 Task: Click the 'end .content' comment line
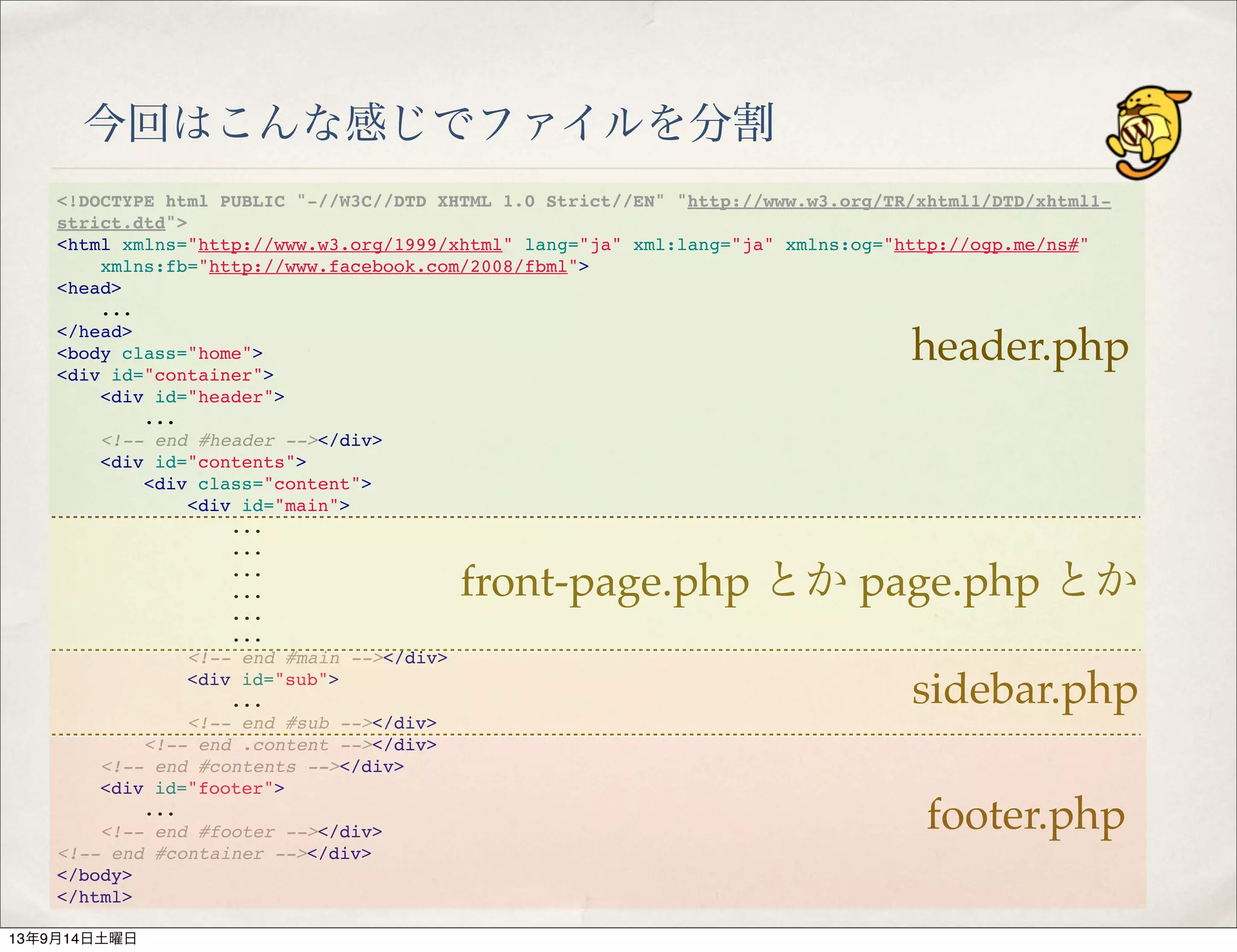pos(291,745)
